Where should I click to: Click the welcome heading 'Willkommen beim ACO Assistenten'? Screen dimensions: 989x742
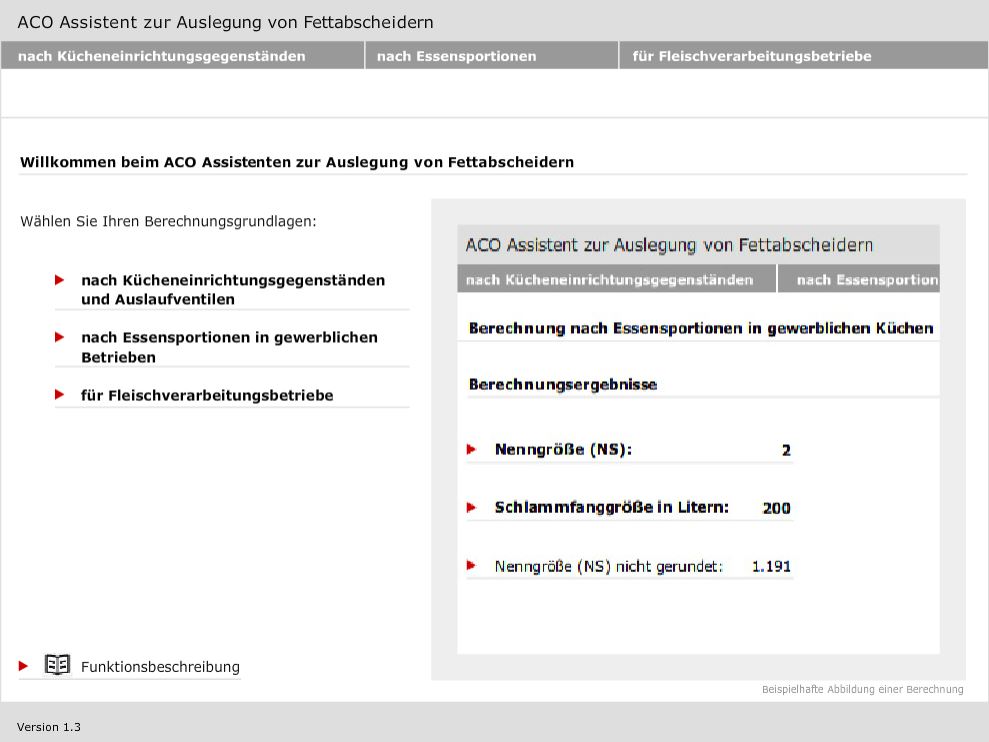pos(297,162)
